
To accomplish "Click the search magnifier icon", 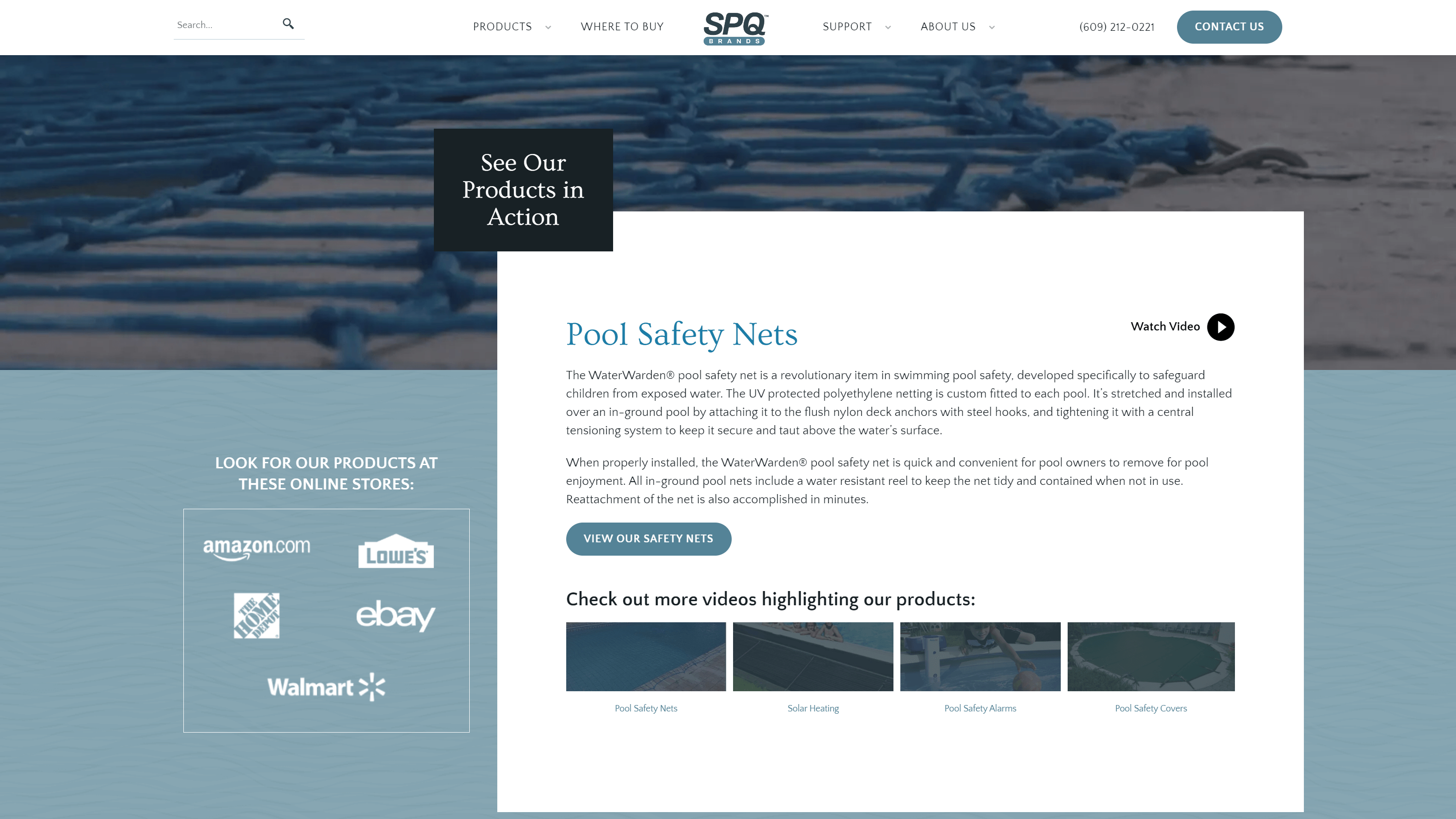I will coord(288,24).
